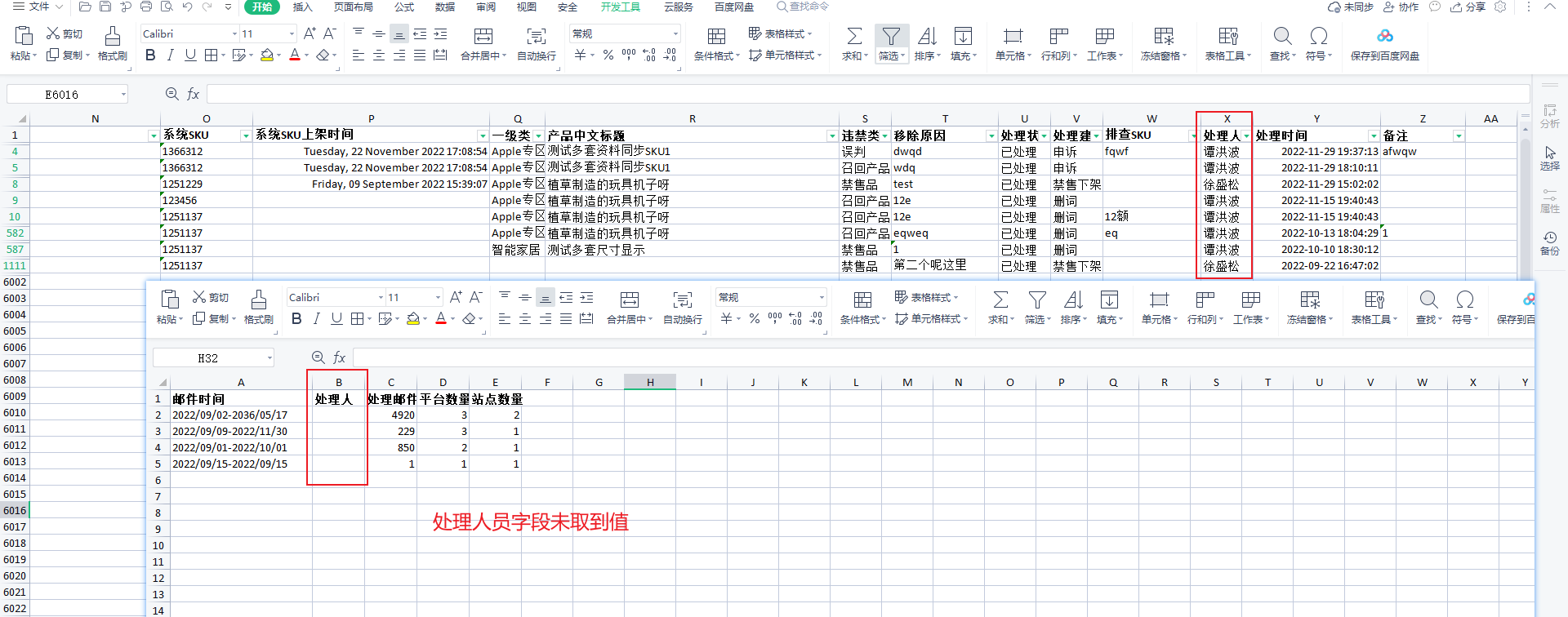This screenshot has width=1568, height=617.
Task: Click the 格式刷 format painter in main ribbon
Action: coord(113,43)
